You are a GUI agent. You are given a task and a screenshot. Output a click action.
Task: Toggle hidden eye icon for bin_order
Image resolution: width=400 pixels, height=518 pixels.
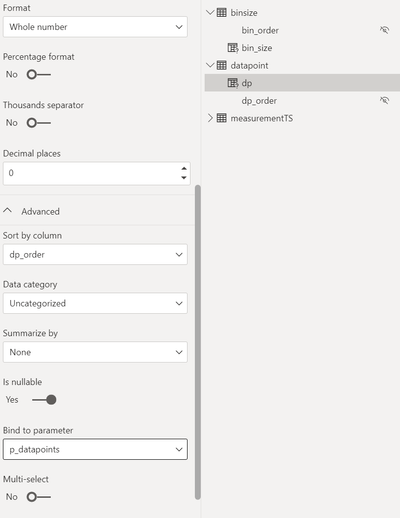(384, 30)
